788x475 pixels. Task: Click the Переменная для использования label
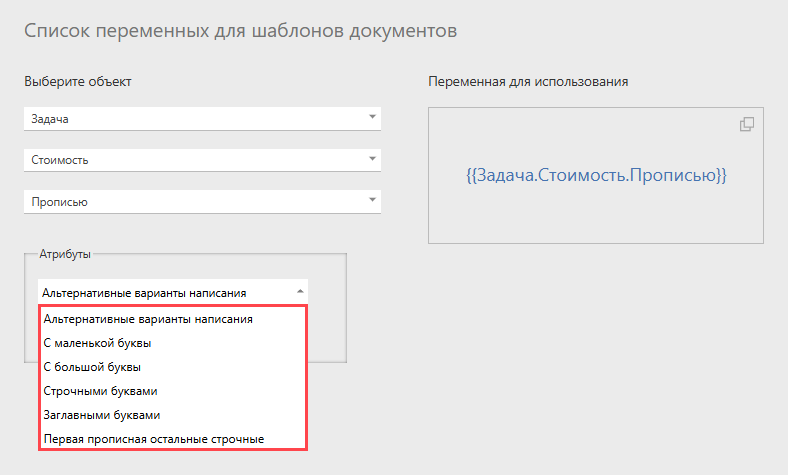[x=528, y=81]
